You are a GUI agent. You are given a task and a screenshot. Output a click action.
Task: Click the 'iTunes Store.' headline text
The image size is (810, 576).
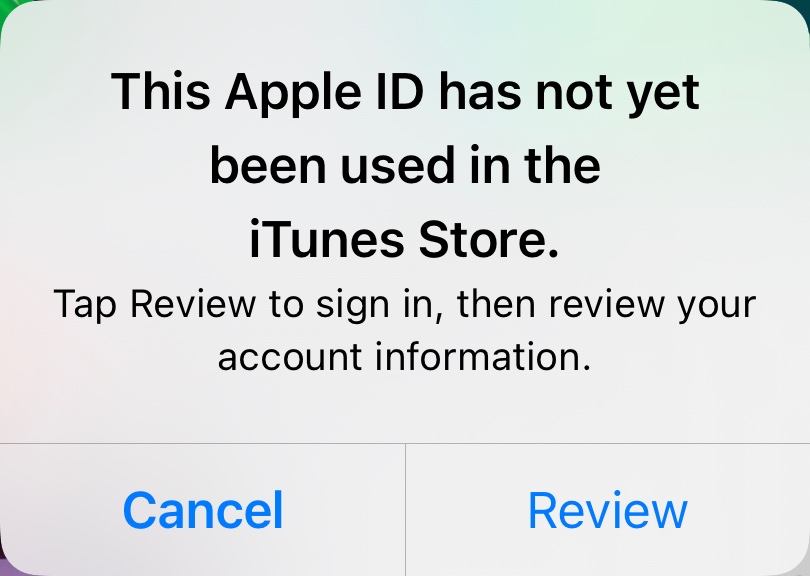coord(404,240)
